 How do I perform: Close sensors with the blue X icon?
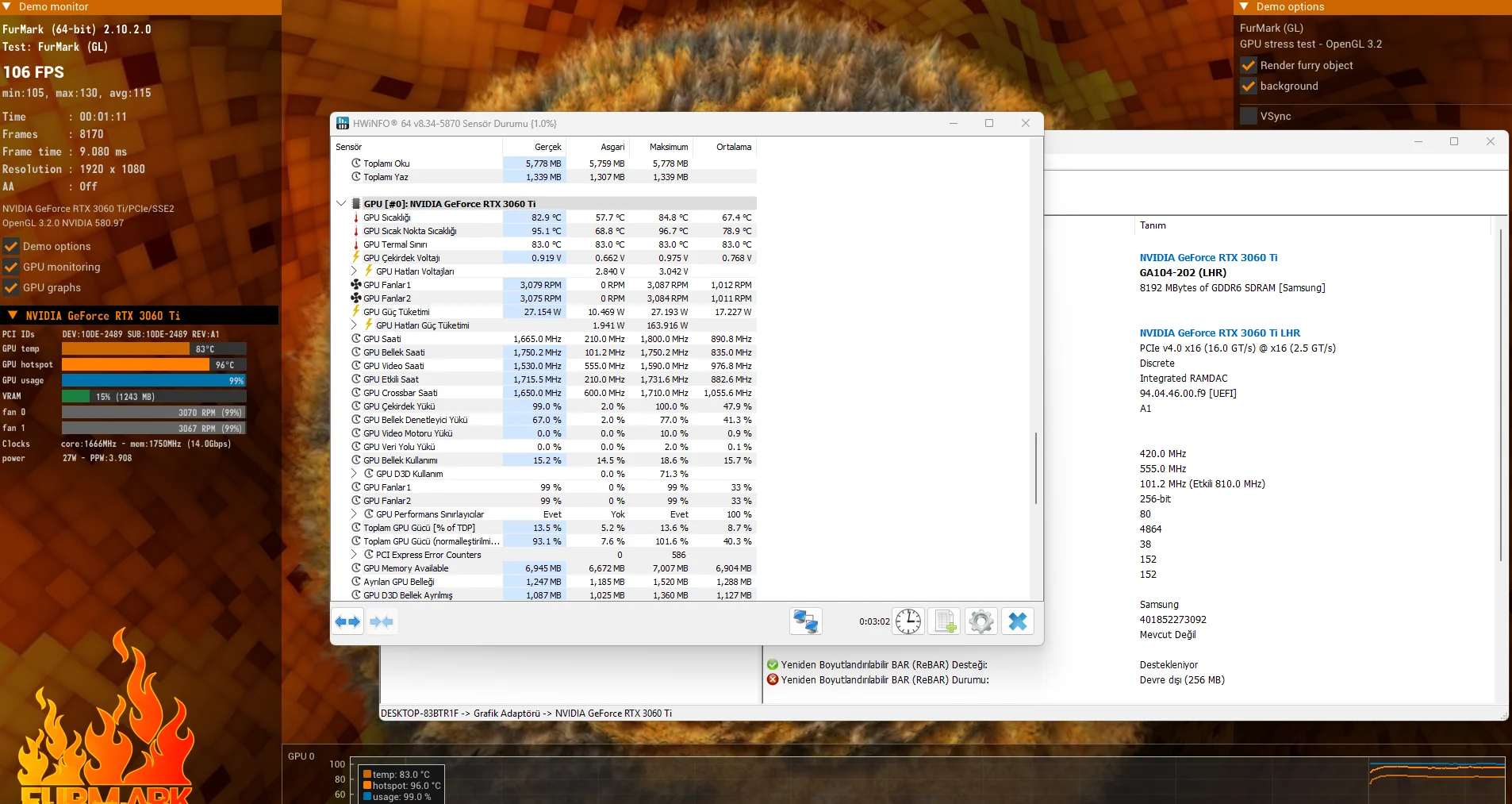pyautogui.click(x=1018, y=621)
